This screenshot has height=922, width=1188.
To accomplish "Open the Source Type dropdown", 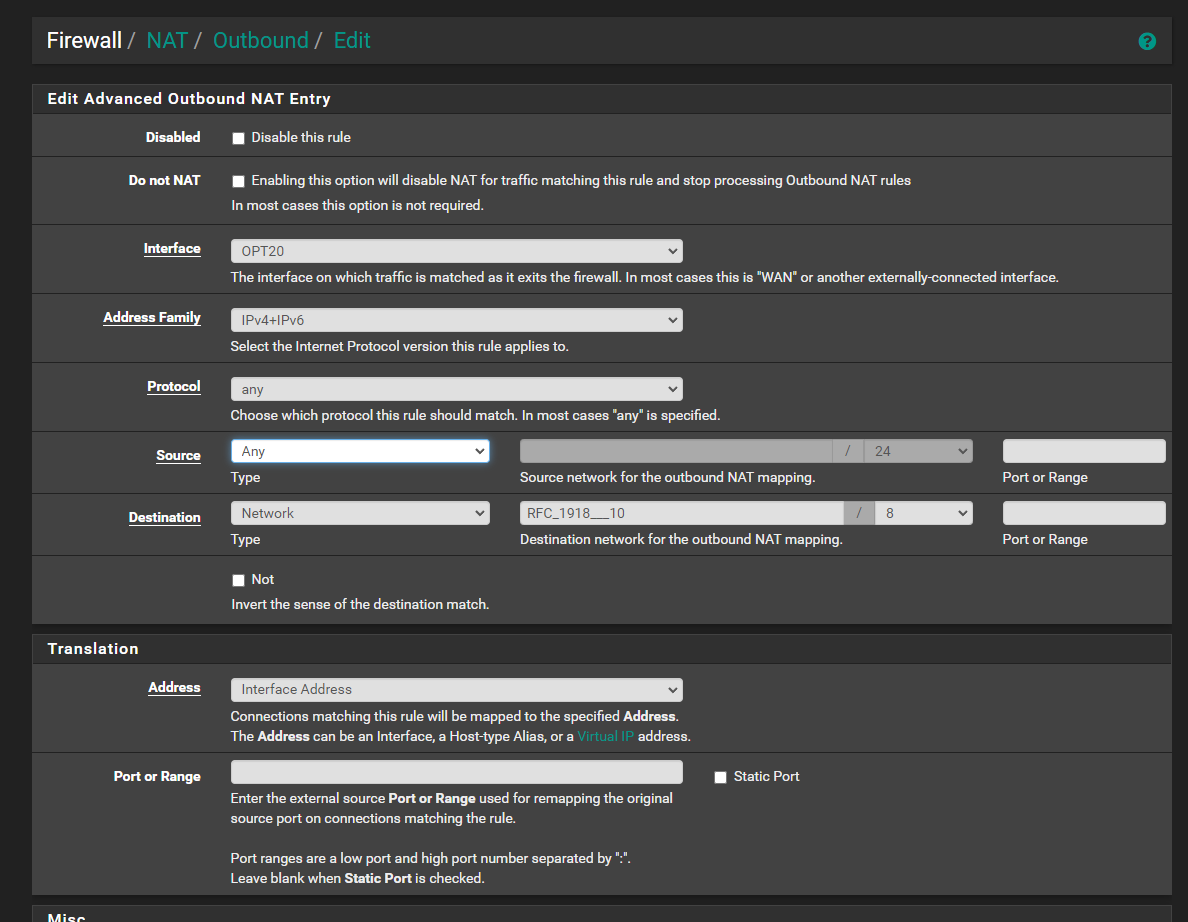I will coord(360,452).
